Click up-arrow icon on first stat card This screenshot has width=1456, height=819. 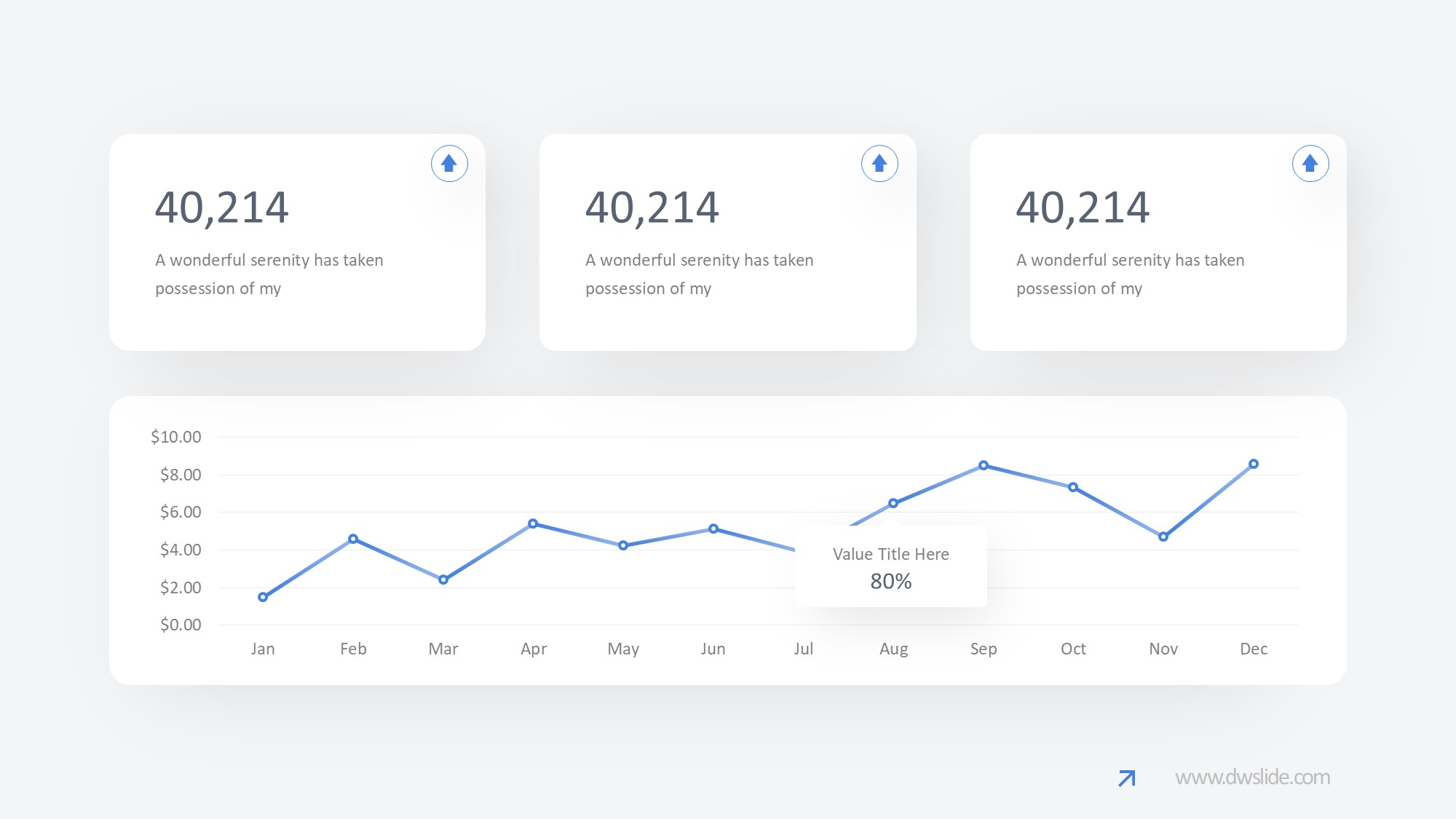449,164
